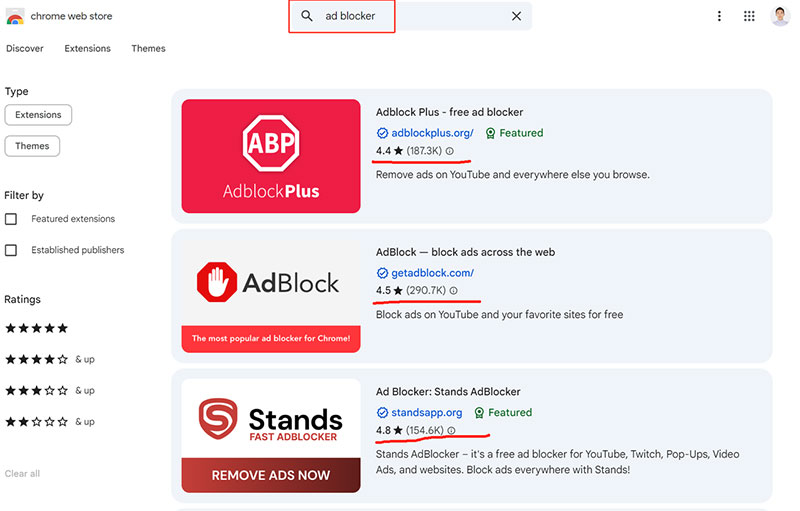The image size is (800, 511).
Task: Click rating info icon for AdBlock
Action: (x=454, y=291)
